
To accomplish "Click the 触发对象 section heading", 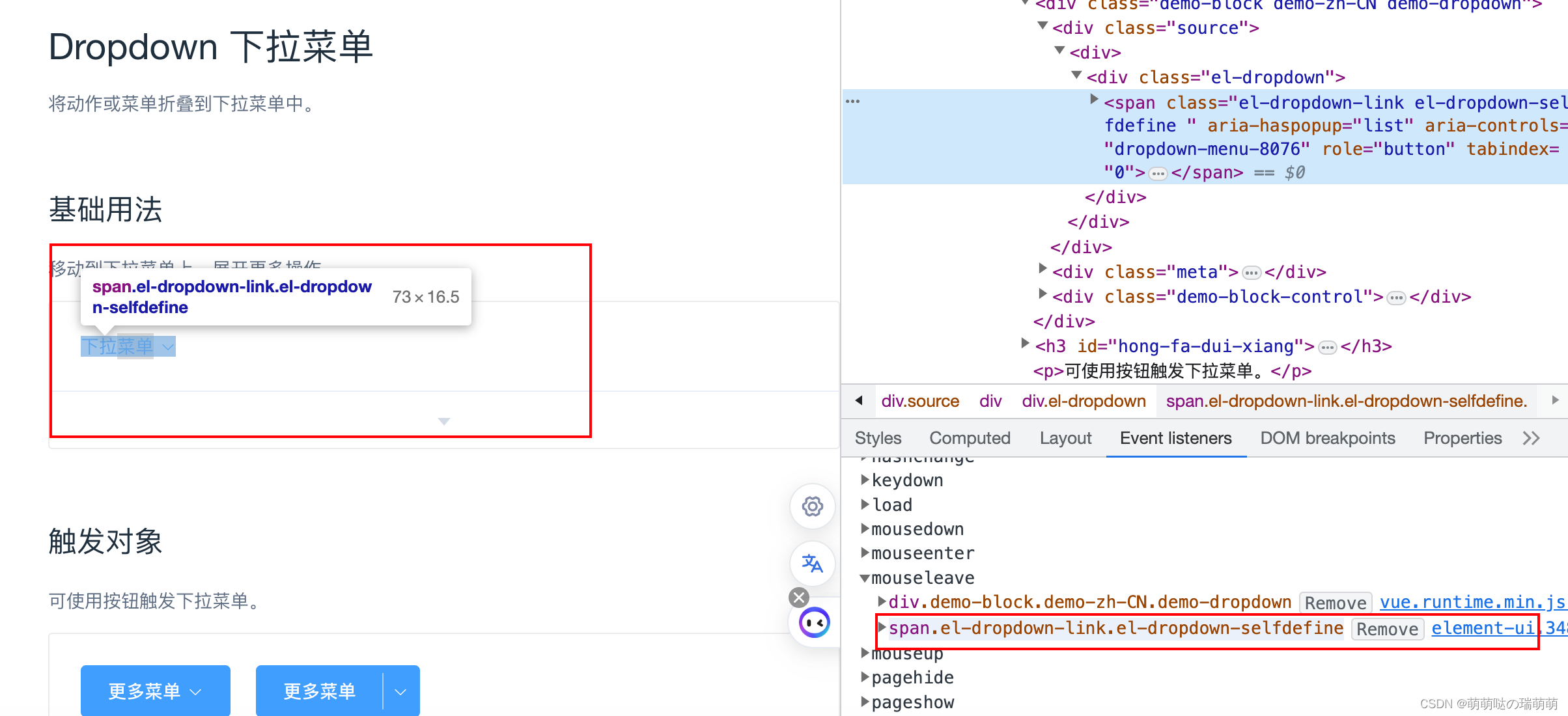I will 105,542.
